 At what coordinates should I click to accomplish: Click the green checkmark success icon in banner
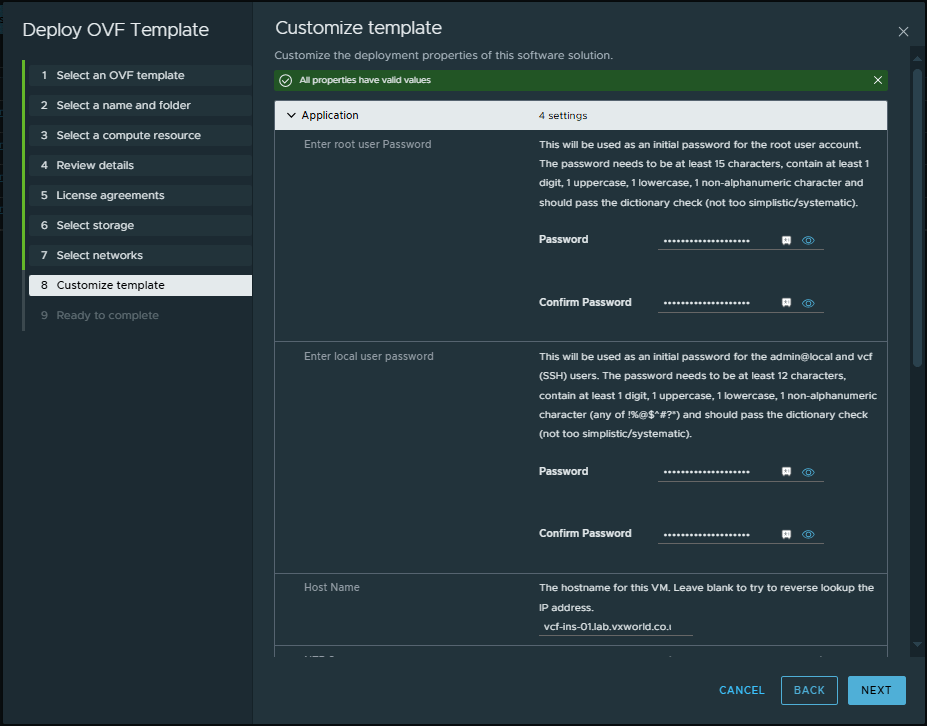(x=286, y=80)
